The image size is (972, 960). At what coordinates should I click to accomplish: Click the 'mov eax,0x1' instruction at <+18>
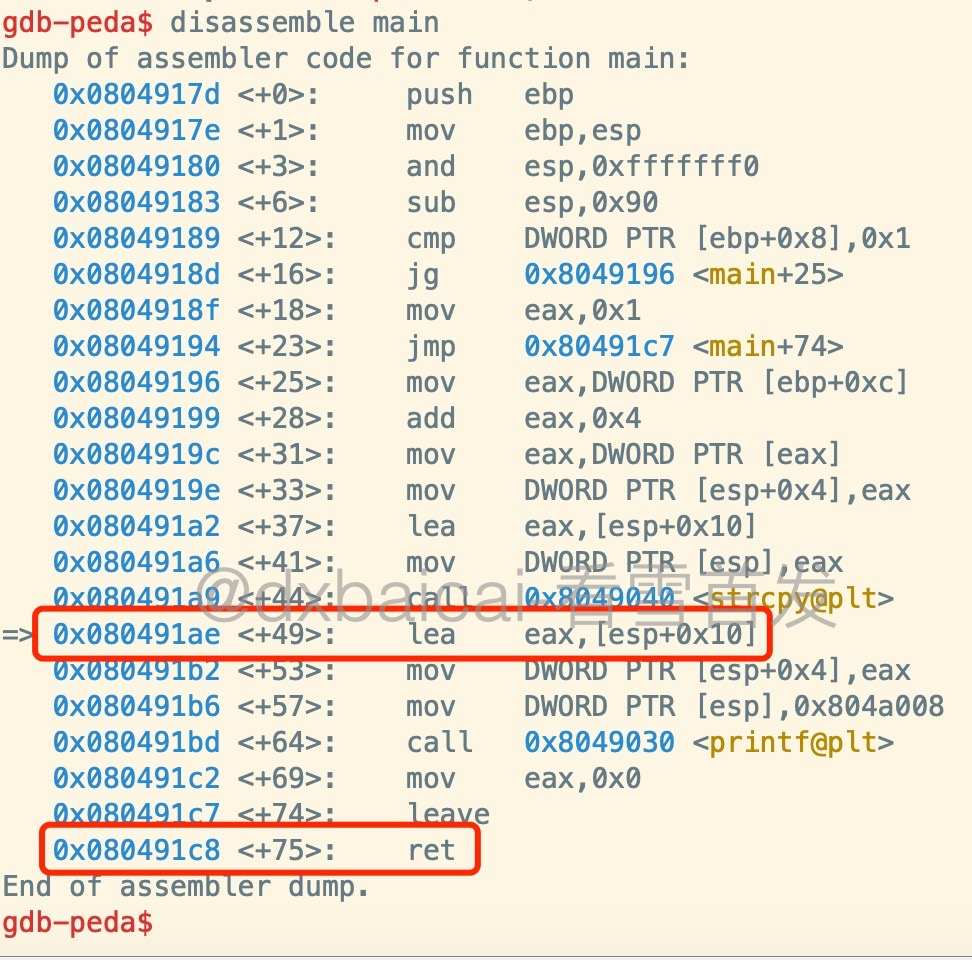pos(523,310)
